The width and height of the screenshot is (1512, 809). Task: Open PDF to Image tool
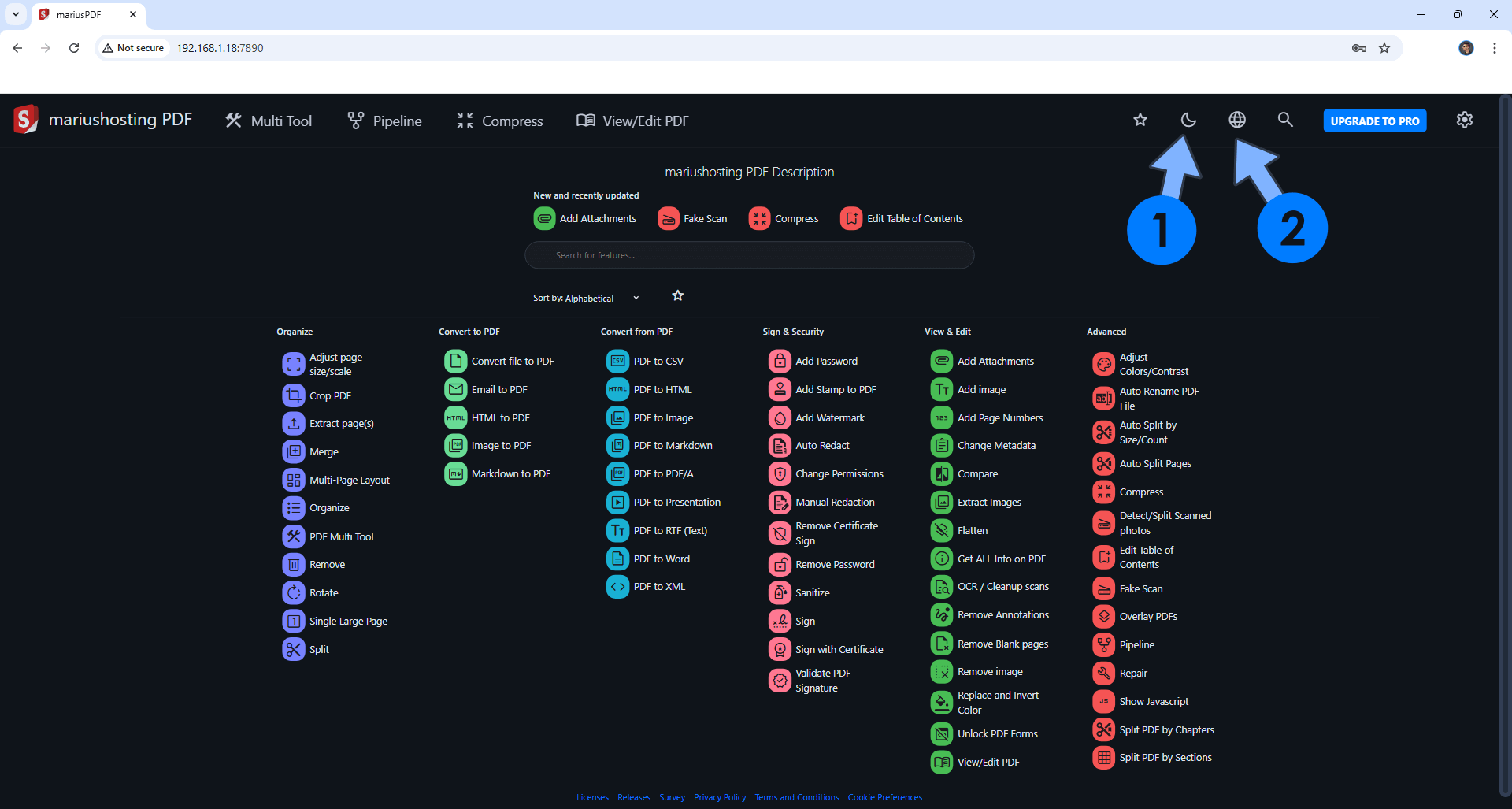click(x=650, y=417)
